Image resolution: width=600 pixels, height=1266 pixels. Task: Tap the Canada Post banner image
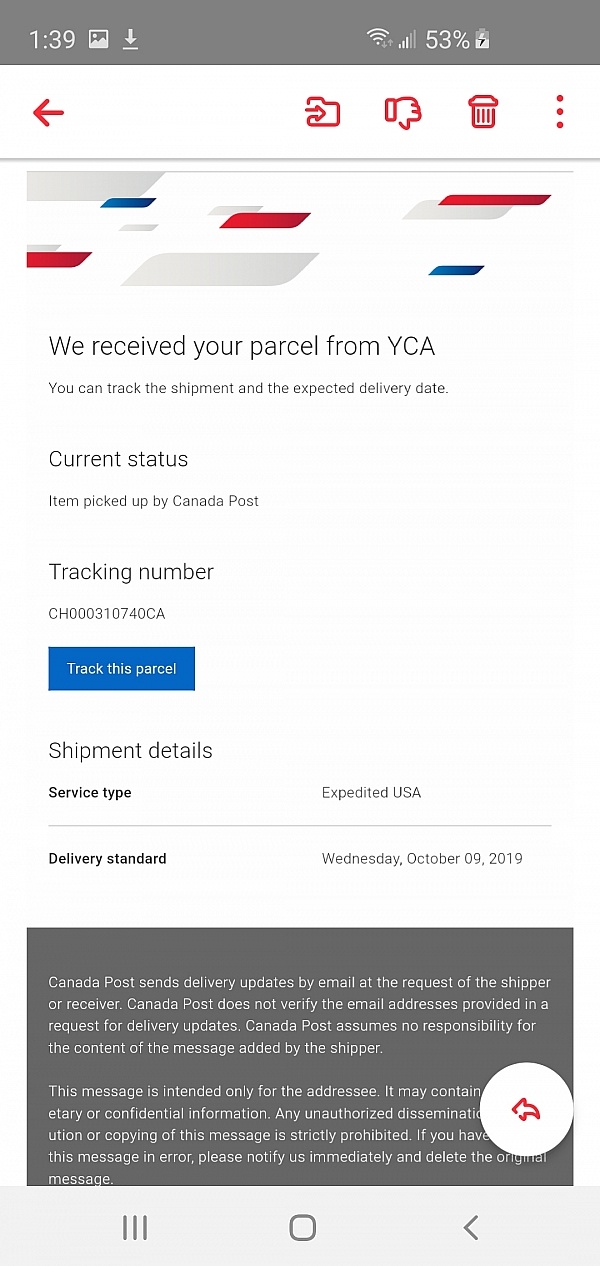click(299, 230)
